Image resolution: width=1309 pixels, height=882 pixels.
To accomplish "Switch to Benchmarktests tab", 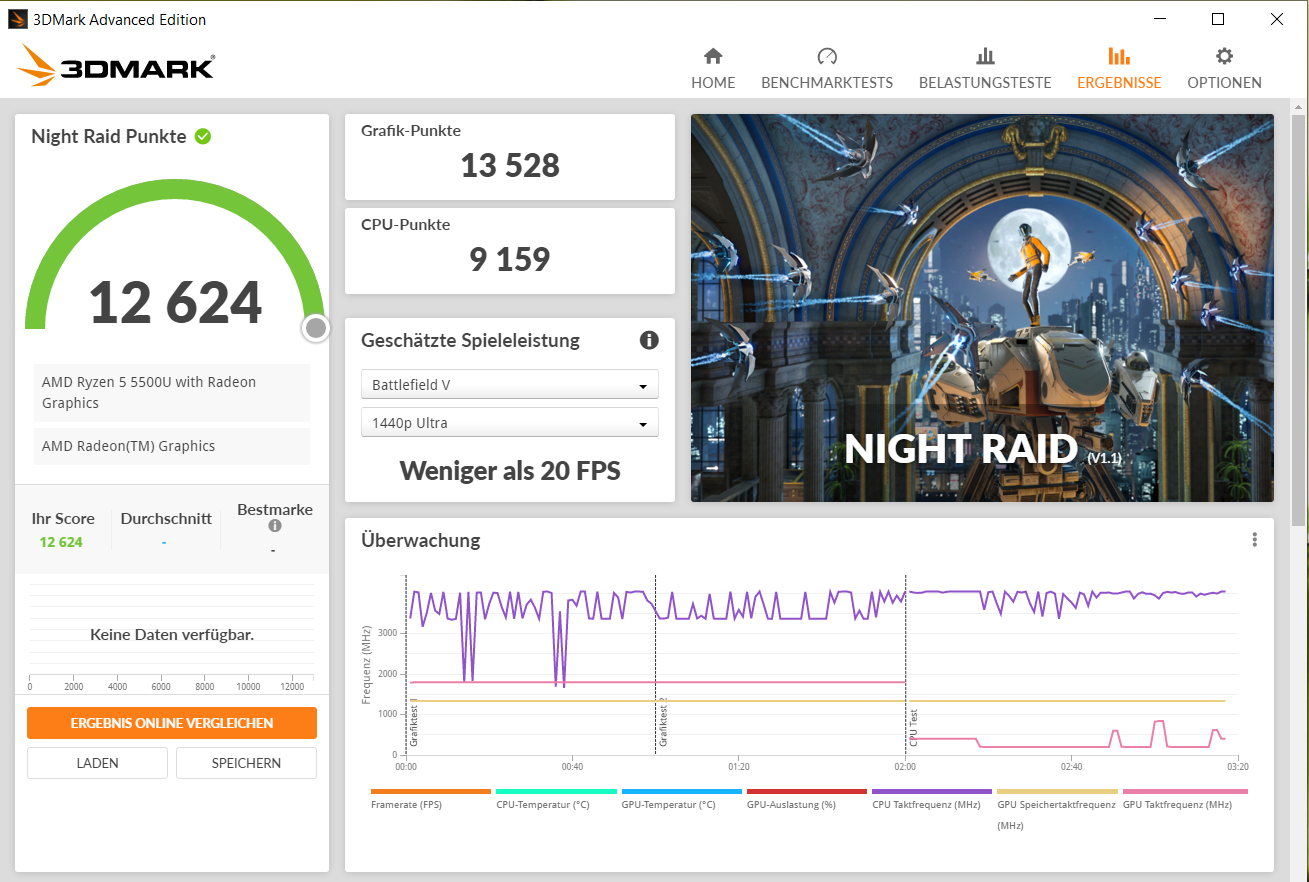I will coord(827,69).
